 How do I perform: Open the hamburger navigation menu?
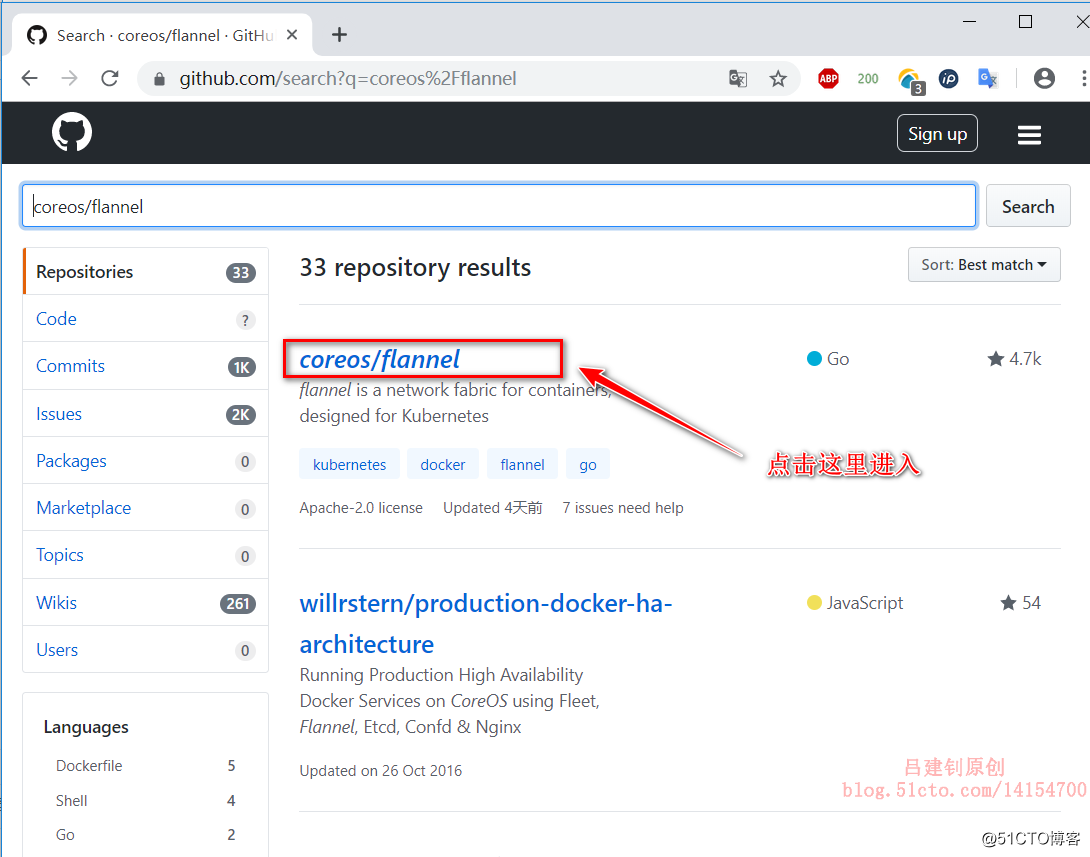1029,135
